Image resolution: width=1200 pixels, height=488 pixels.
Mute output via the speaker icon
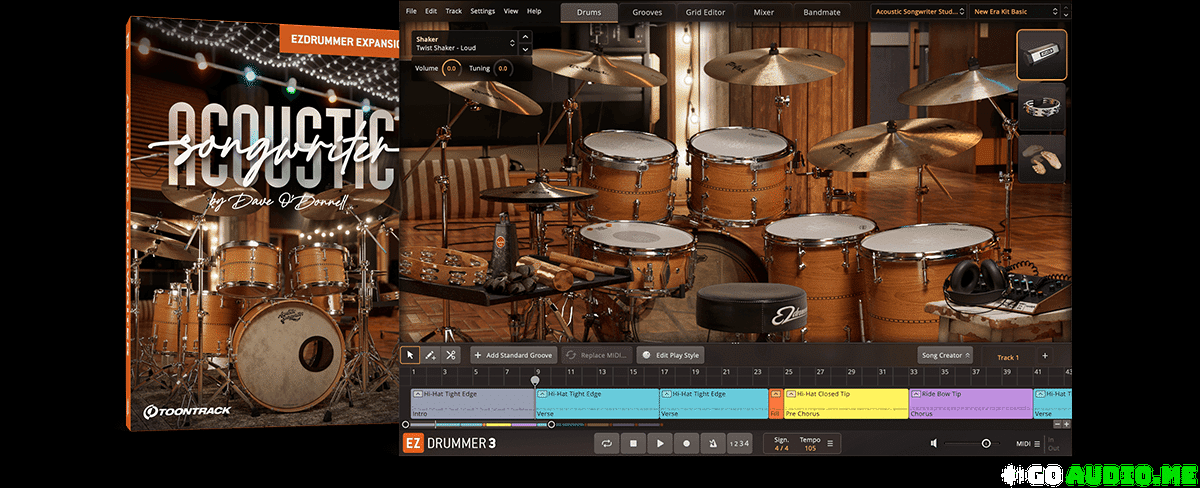pyautogui.click(x=934, y=443)
